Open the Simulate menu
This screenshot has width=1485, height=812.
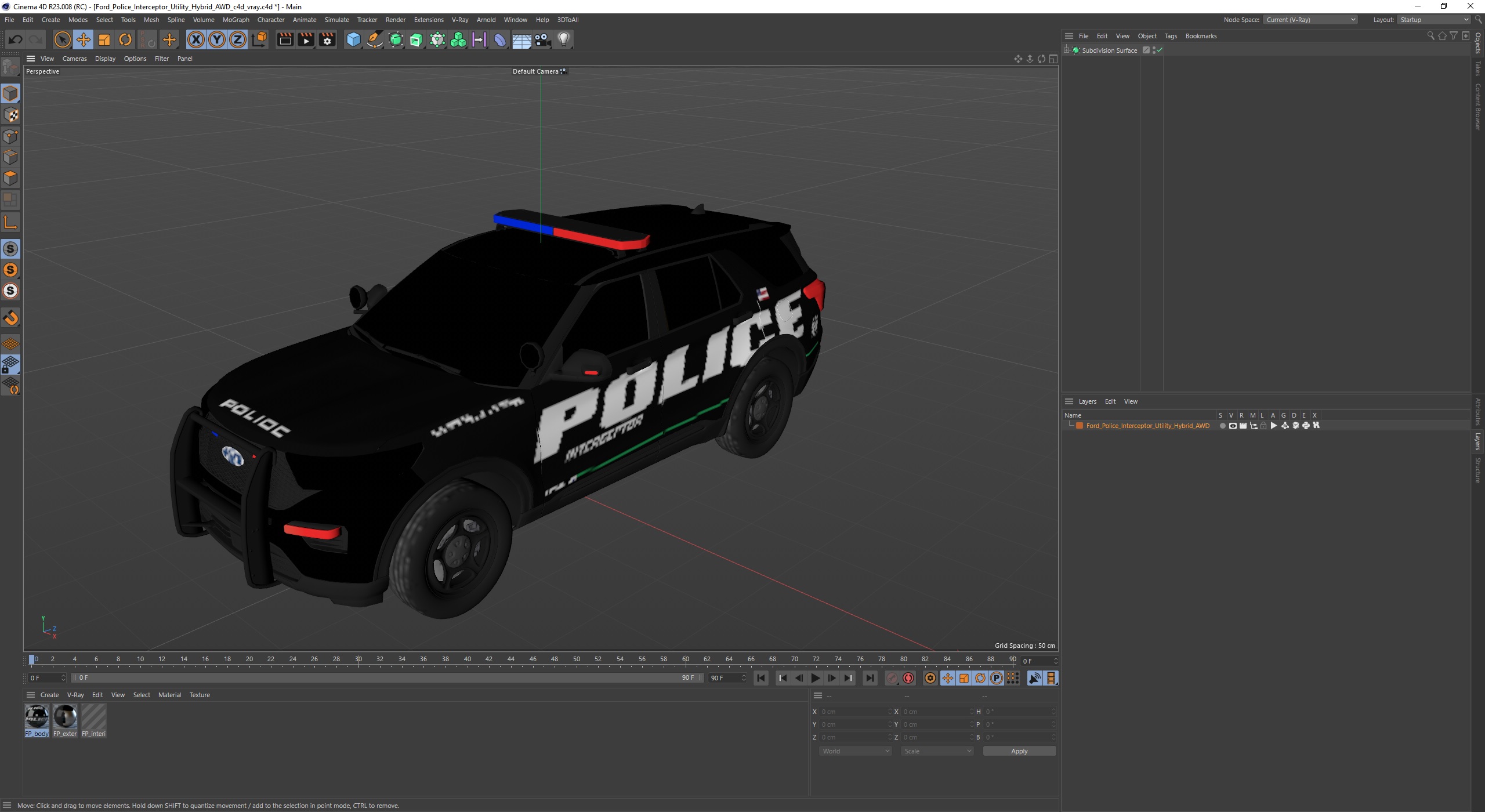[336, 20]
